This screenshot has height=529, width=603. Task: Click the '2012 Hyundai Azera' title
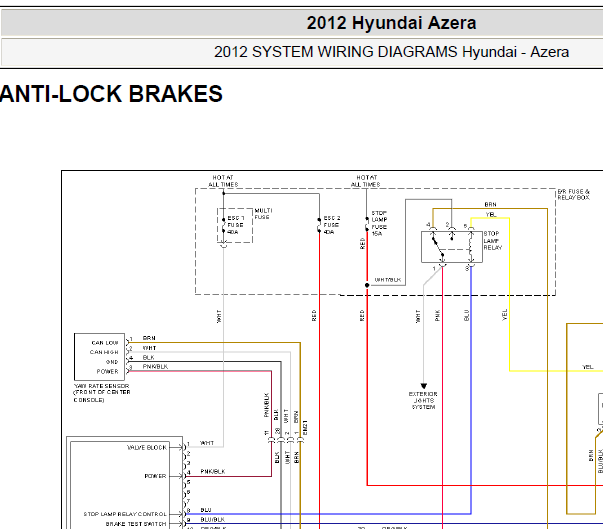pyautogui.click(x=391, y=23)
